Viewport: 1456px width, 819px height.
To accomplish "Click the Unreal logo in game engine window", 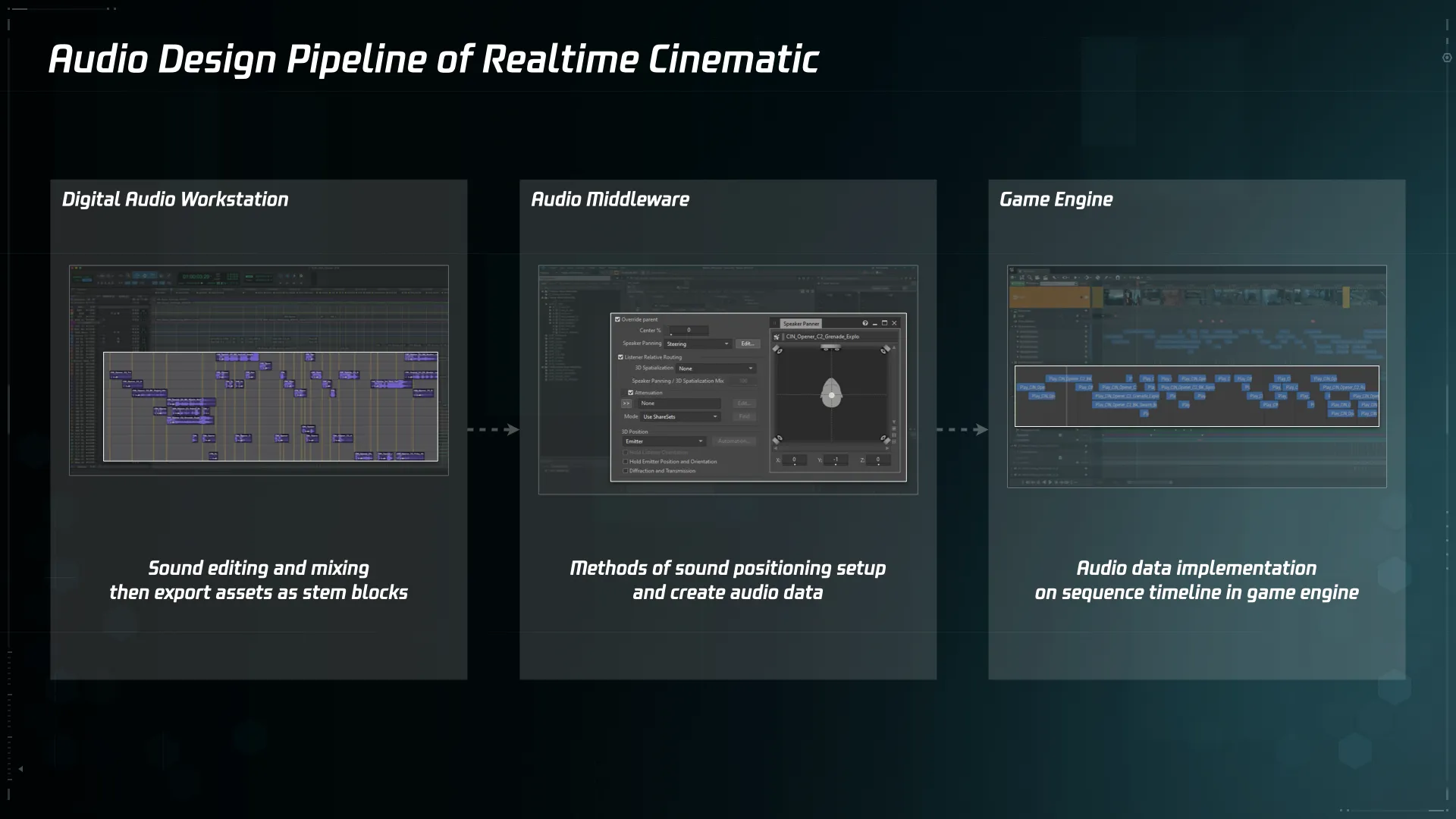I will coord(1012,269).
